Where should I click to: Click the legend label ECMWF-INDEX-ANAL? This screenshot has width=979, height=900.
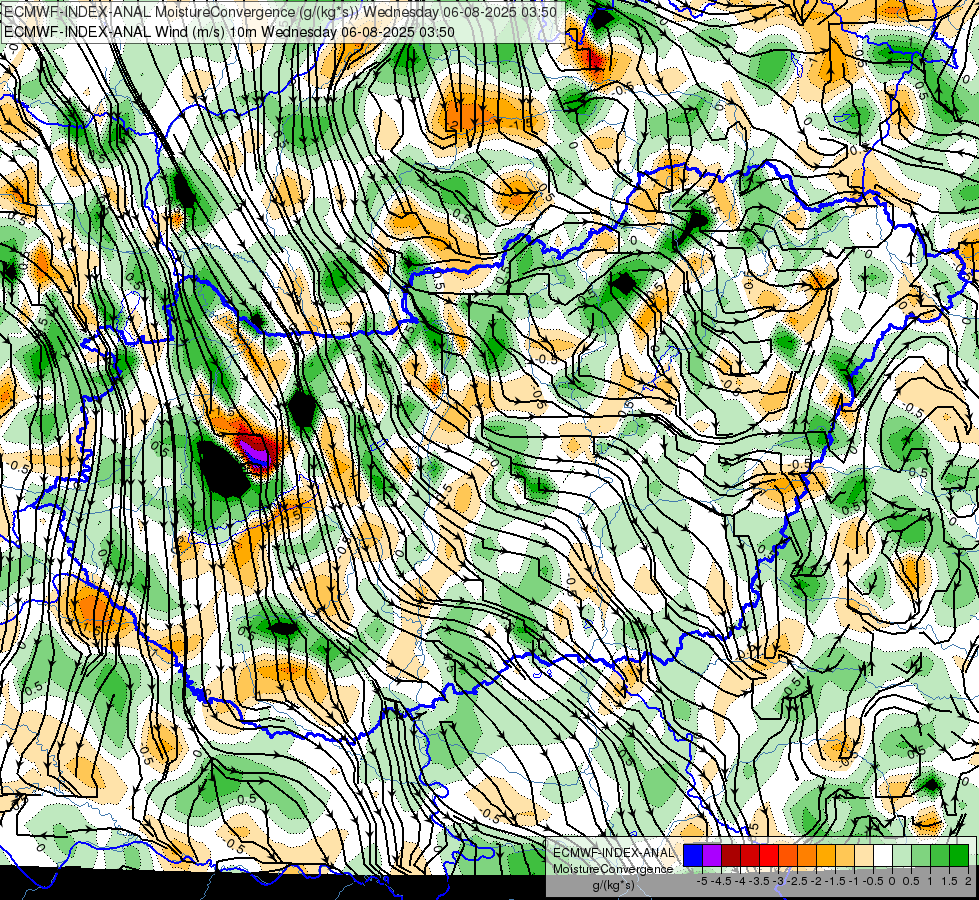pos(613,853)
